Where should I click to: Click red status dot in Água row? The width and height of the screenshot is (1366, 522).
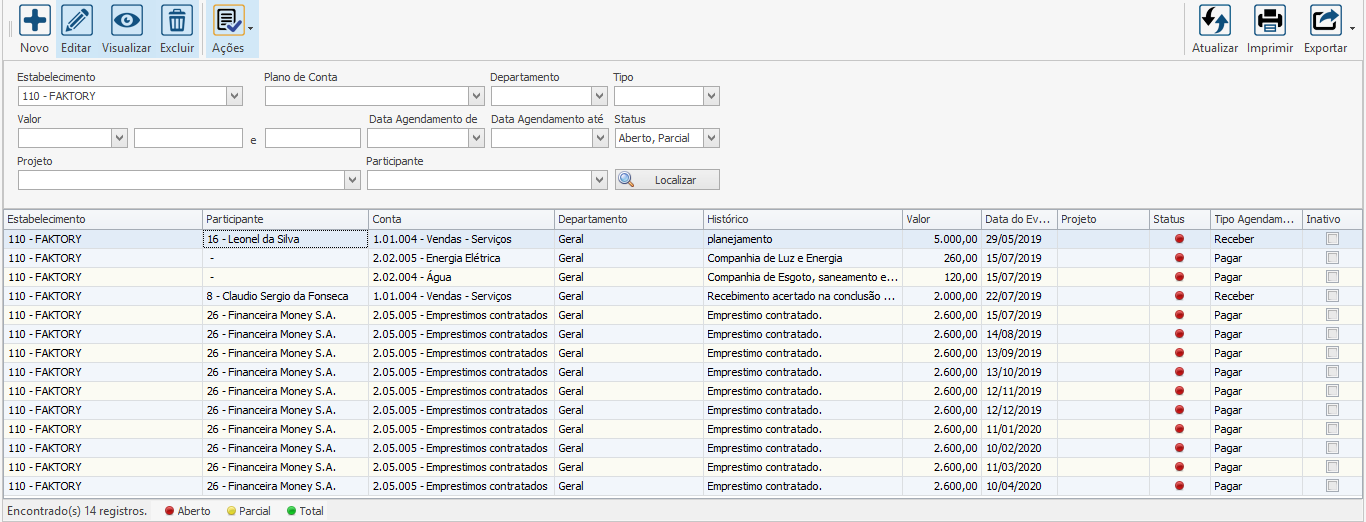tap(1179, 277)
